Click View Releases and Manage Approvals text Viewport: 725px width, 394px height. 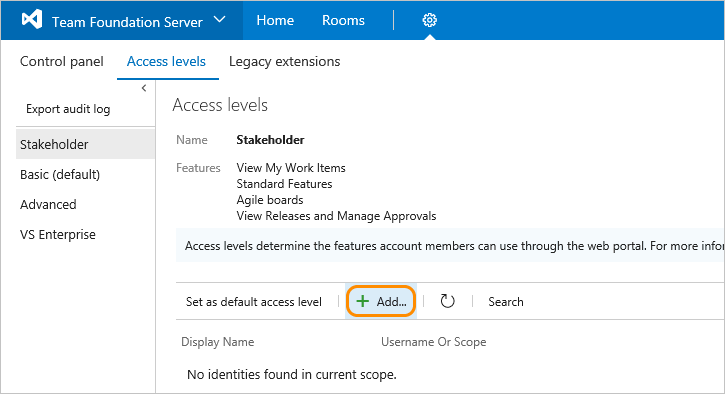point(336,216)
